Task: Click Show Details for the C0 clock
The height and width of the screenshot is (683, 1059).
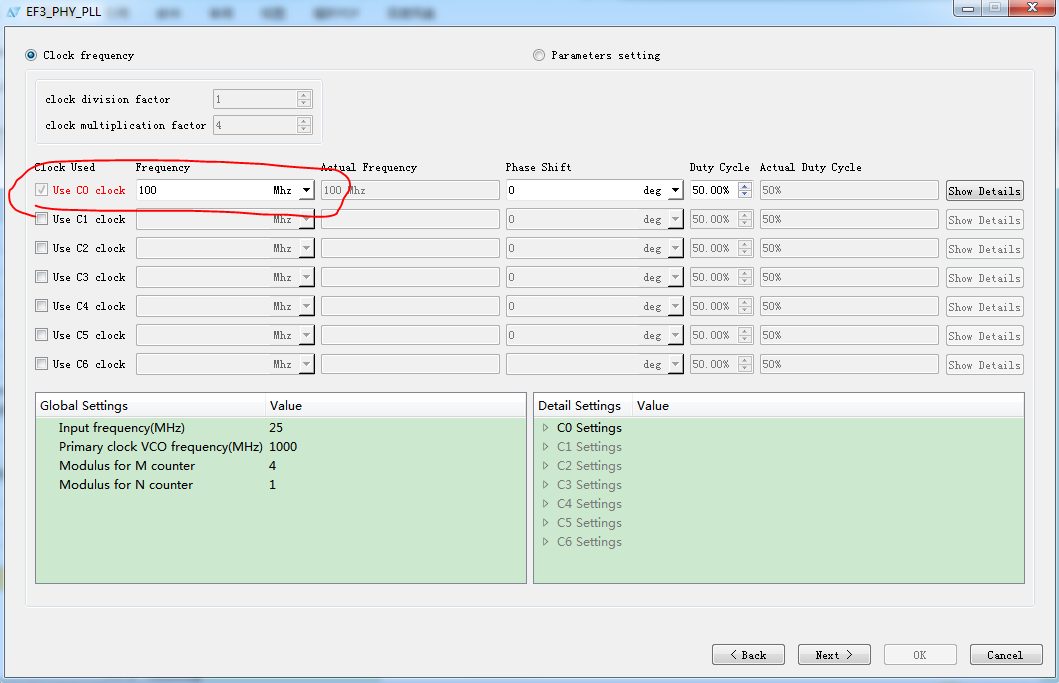Action: [x=984, y=191]
